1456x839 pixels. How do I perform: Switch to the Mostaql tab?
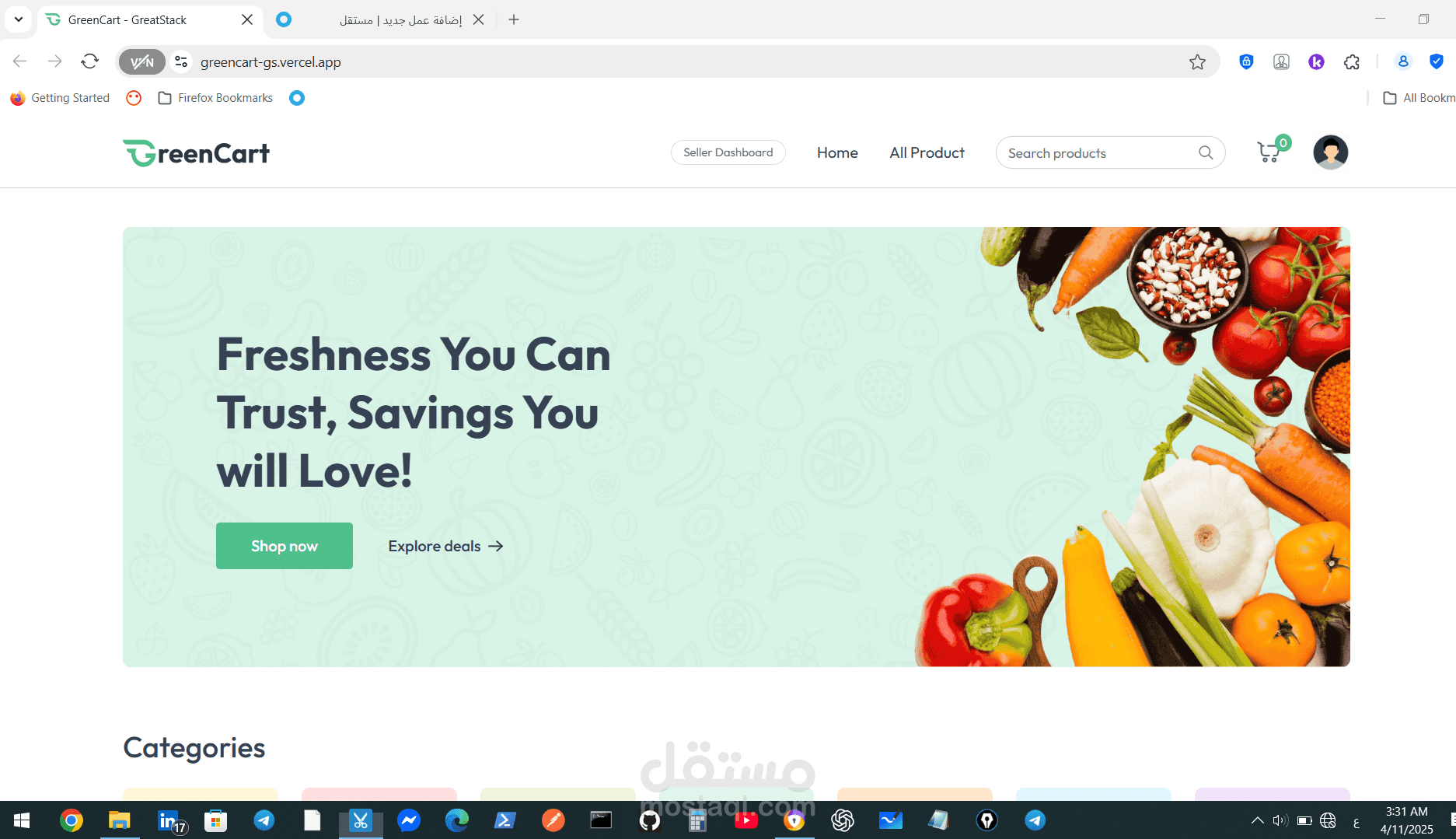pyautogui.click(x=381, y=19)
